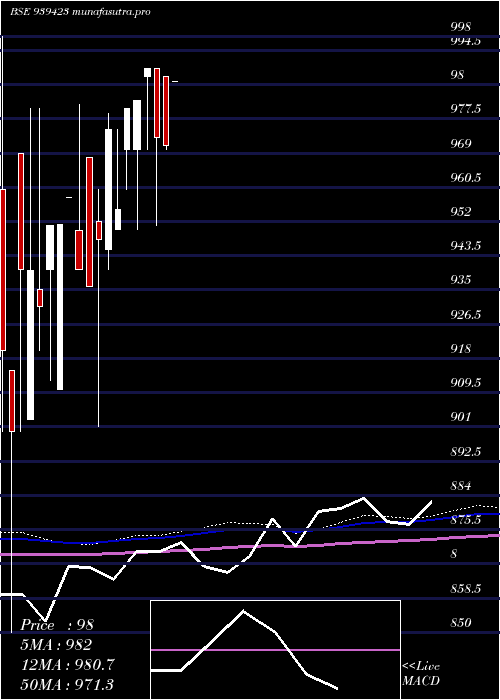This screenshot has height=700, width=500.
Task: Open the MACD inset chart box
Action: pos(275,650)
